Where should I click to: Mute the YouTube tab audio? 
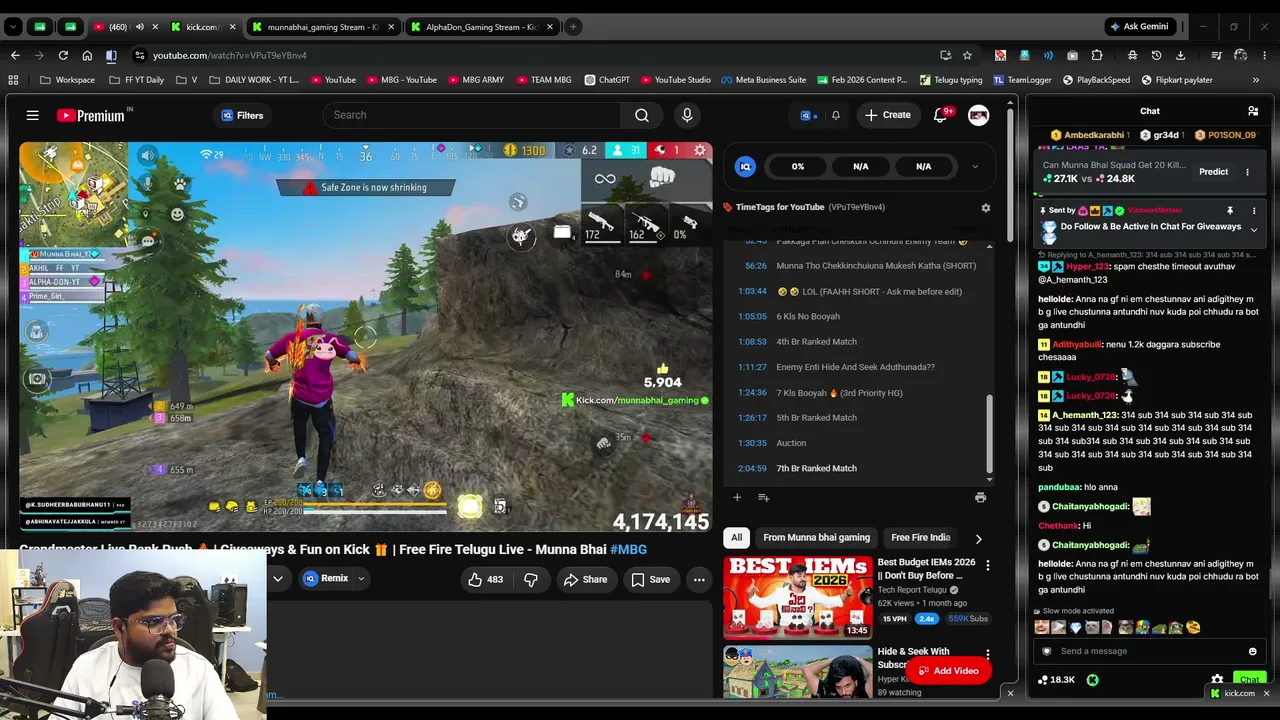coord(139,27)
